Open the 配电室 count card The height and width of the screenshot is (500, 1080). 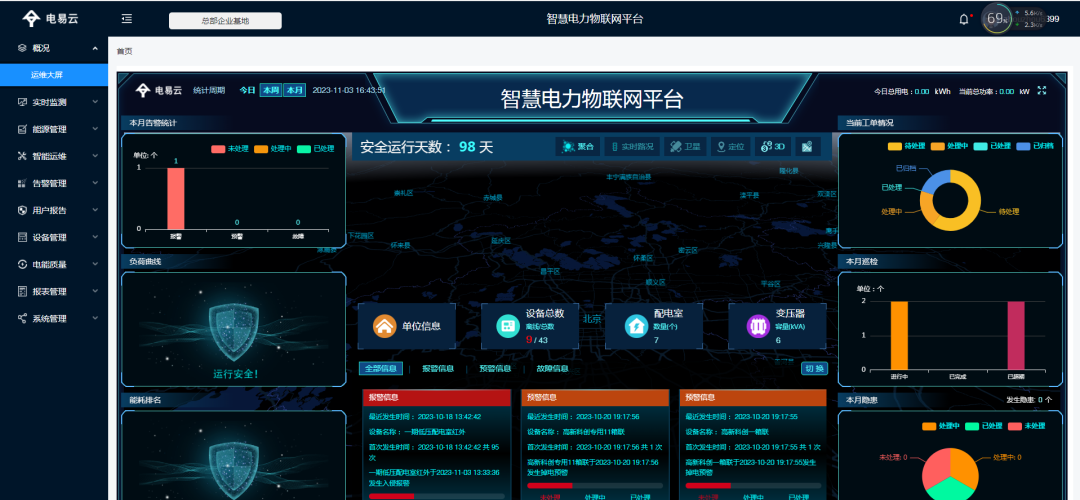653,326
